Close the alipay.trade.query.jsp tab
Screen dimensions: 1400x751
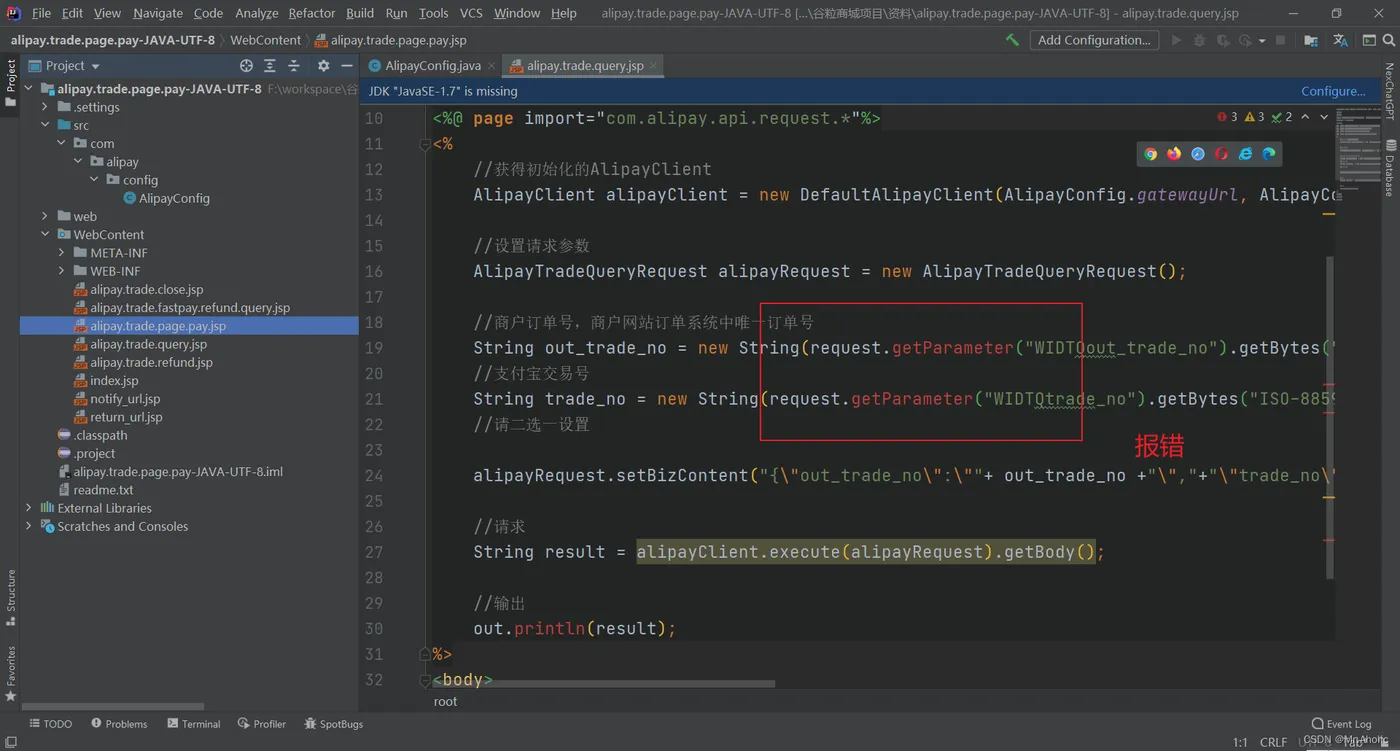tap(654, 65)
